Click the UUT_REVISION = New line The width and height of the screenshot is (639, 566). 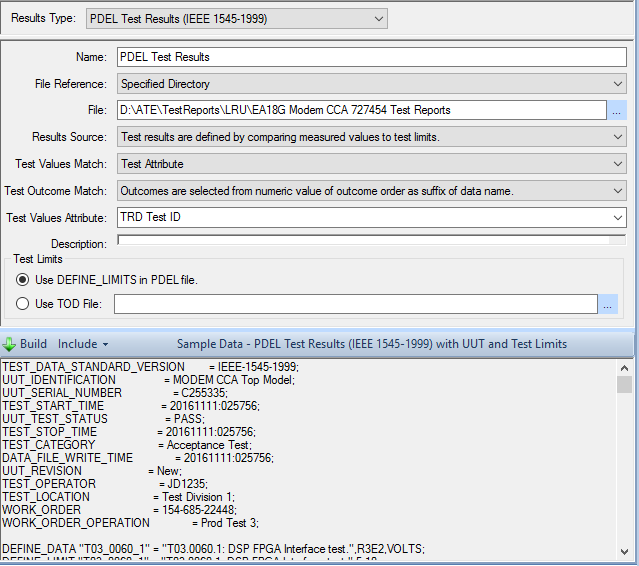(x=92, y=471)
